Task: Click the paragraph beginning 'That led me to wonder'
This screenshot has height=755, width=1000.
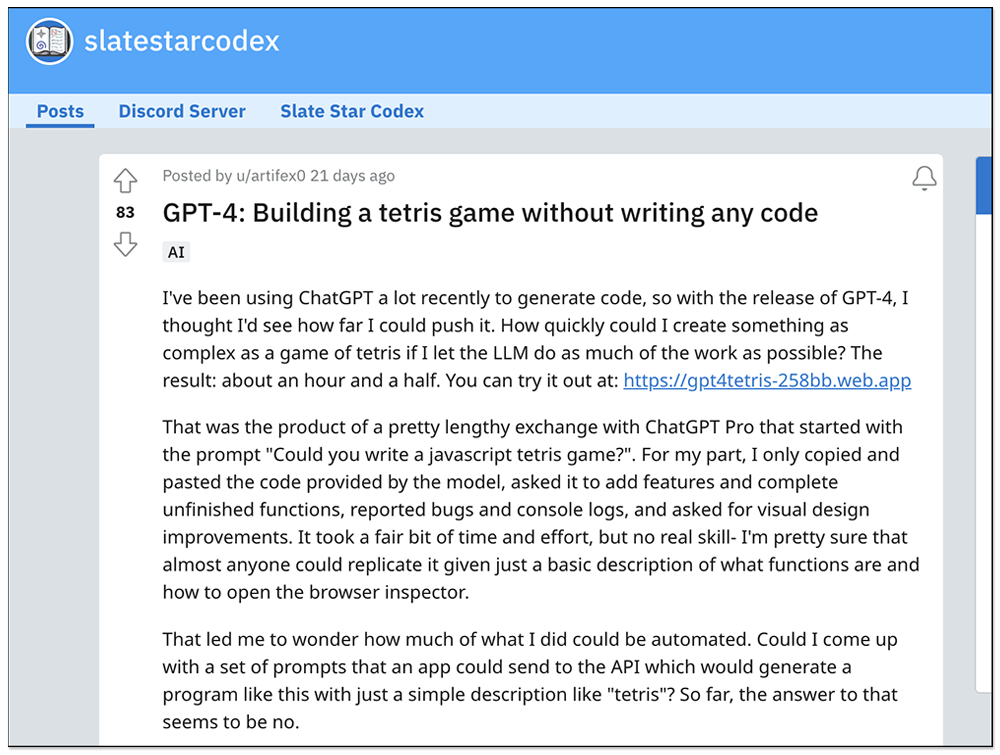Action: point(530,680)
